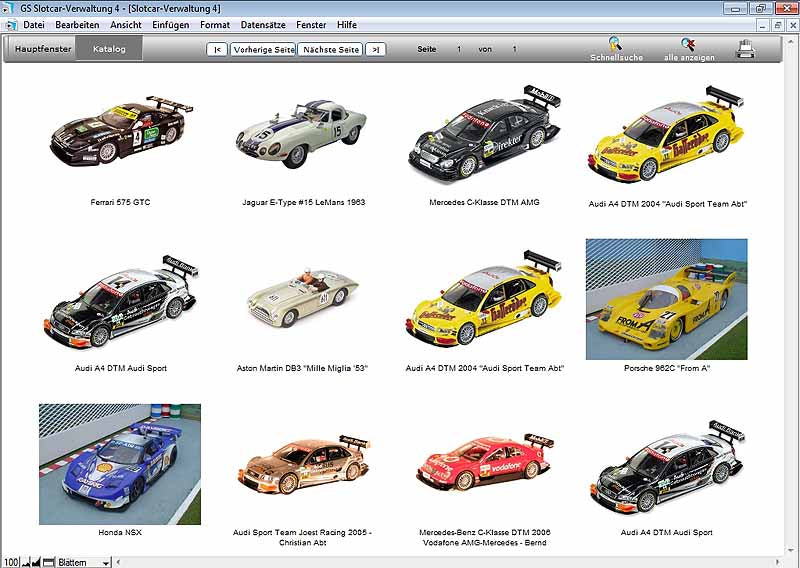Go to Vorherige Seite
The image size is (800, 568).
pyautogui.click(x=263, y=49)
